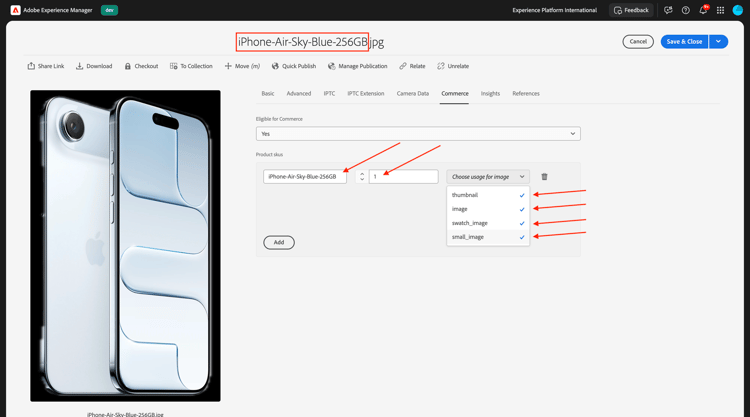Click Cancel button
Image resolution: width=750 pixels, height=417 pixels.
point(638,42)
